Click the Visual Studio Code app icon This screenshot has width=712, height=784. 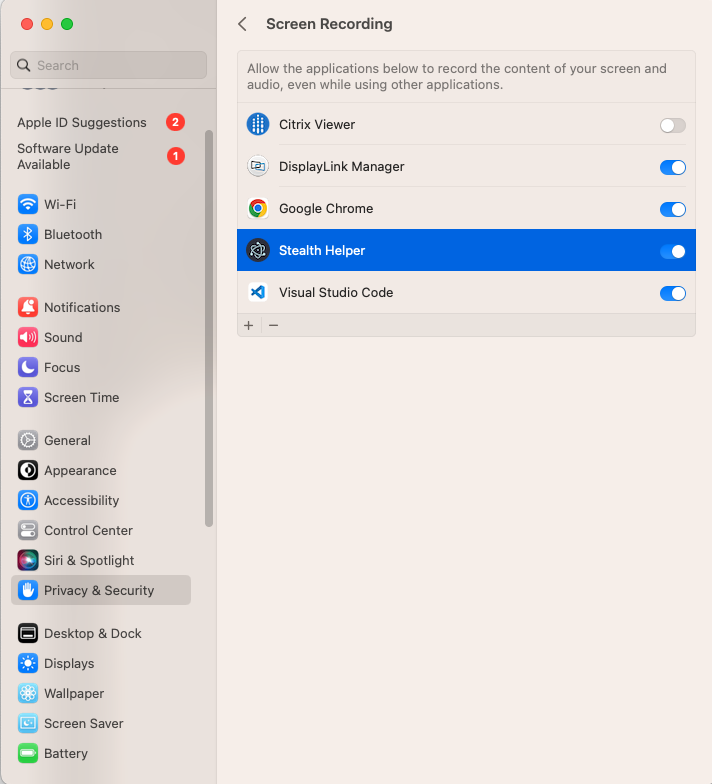coord(258,292)
